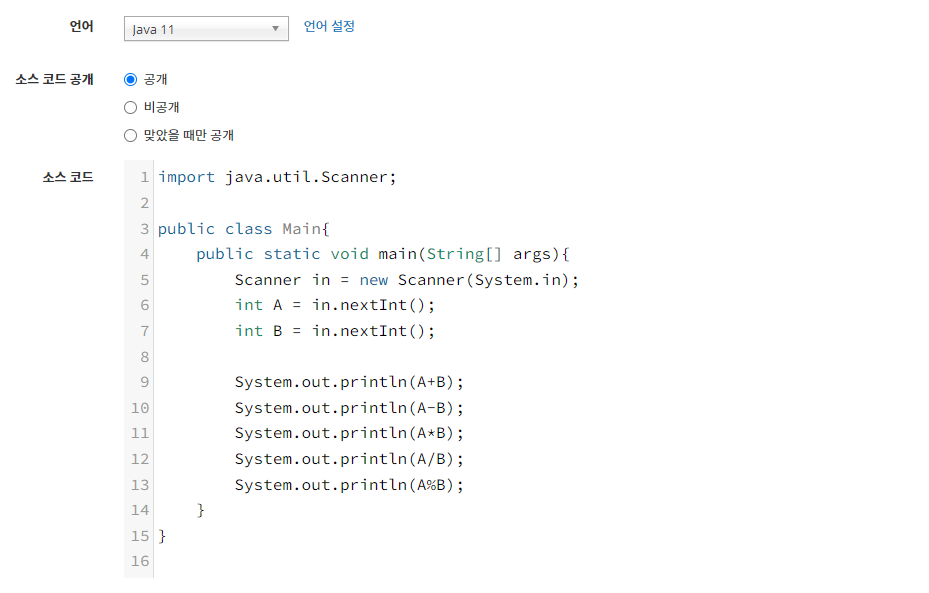Click the println(A+B) line
This screenshot has height=593, width=929.
coord(349,382)
